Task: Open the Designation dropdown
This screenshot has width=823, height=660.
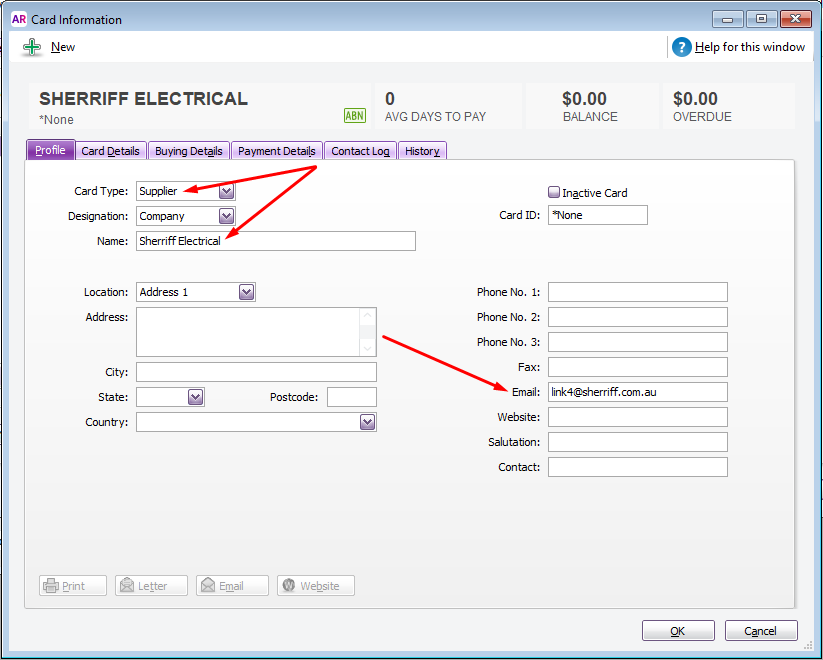Action: [x=226, y=216]
